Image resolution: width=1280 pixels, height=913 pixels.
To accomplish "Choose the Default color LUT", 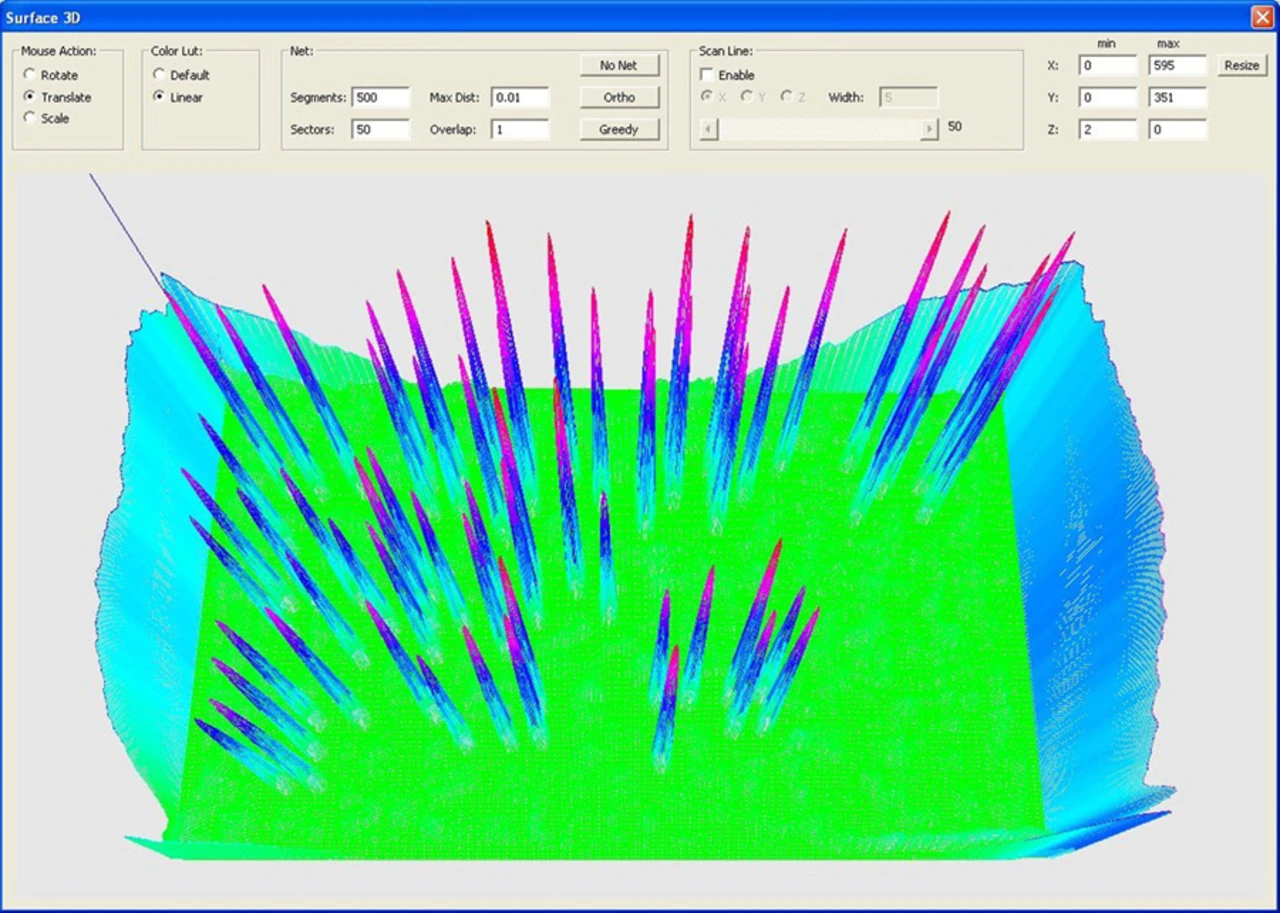I will click(159, 75).
